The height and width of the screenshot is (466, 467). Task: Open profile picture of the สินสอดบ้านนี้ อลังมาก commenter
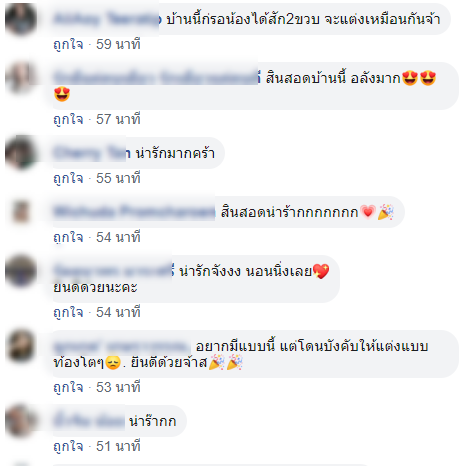click(x=21, y=78)
